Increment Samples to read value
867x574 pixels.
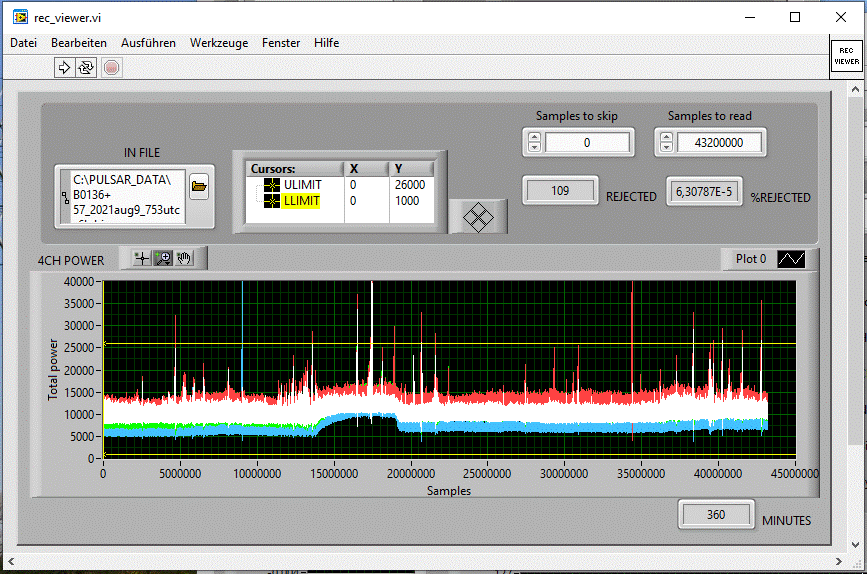pyautogui.click(x=666, y=138)
